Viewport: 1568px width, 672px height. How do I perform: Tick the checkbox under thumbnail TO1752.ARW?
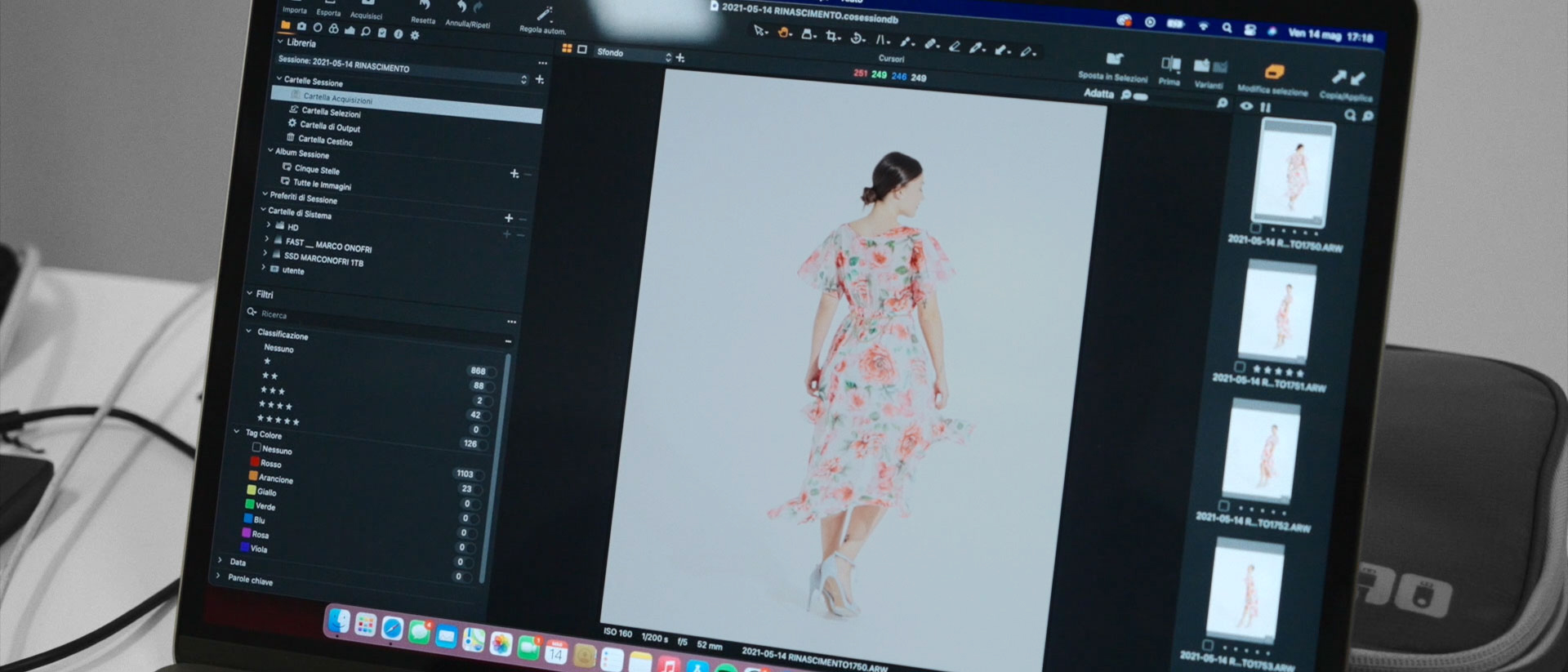click(1223, 506)
